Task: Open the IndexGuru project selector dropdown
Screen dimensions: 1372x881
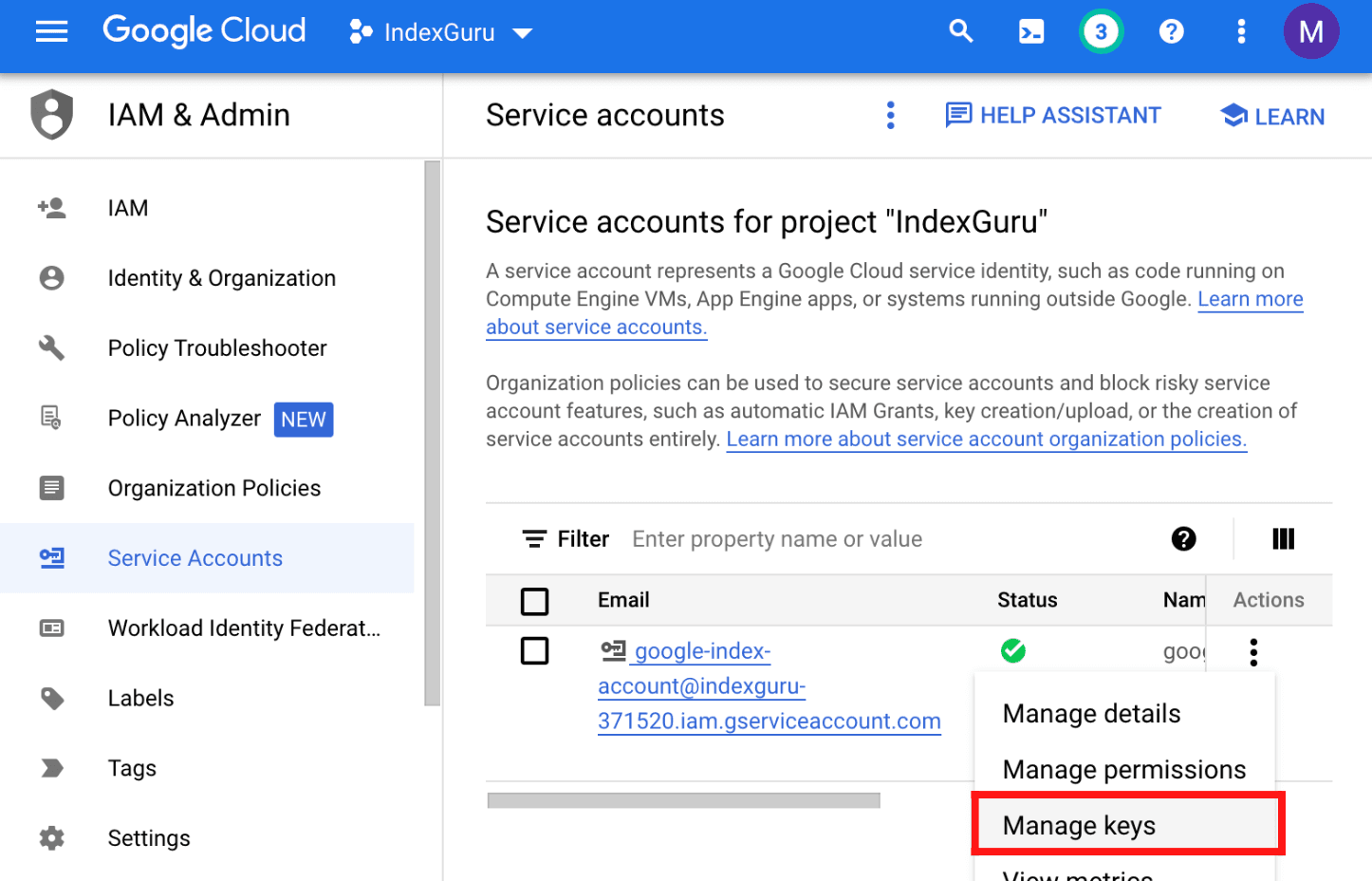Action: point(440,33)
